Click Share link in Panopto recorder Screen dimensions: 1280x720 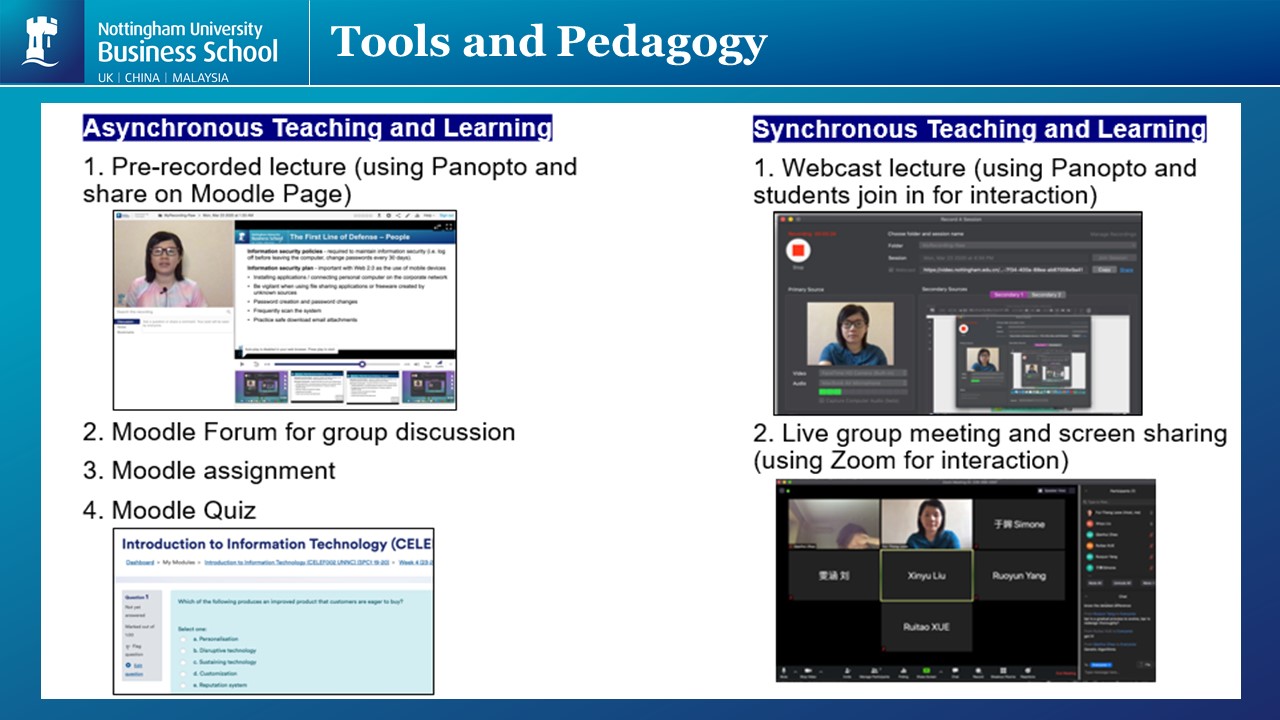click(1126, 270)
